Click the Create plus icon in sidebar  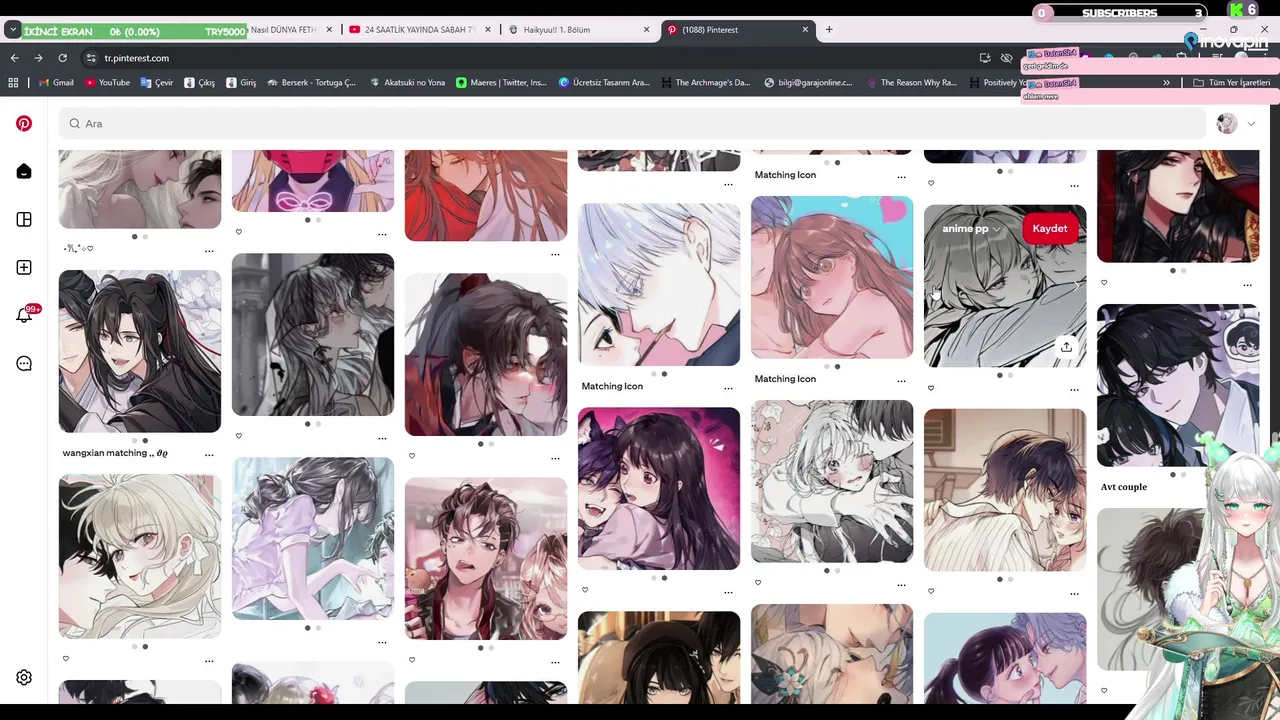click(24, 268)
